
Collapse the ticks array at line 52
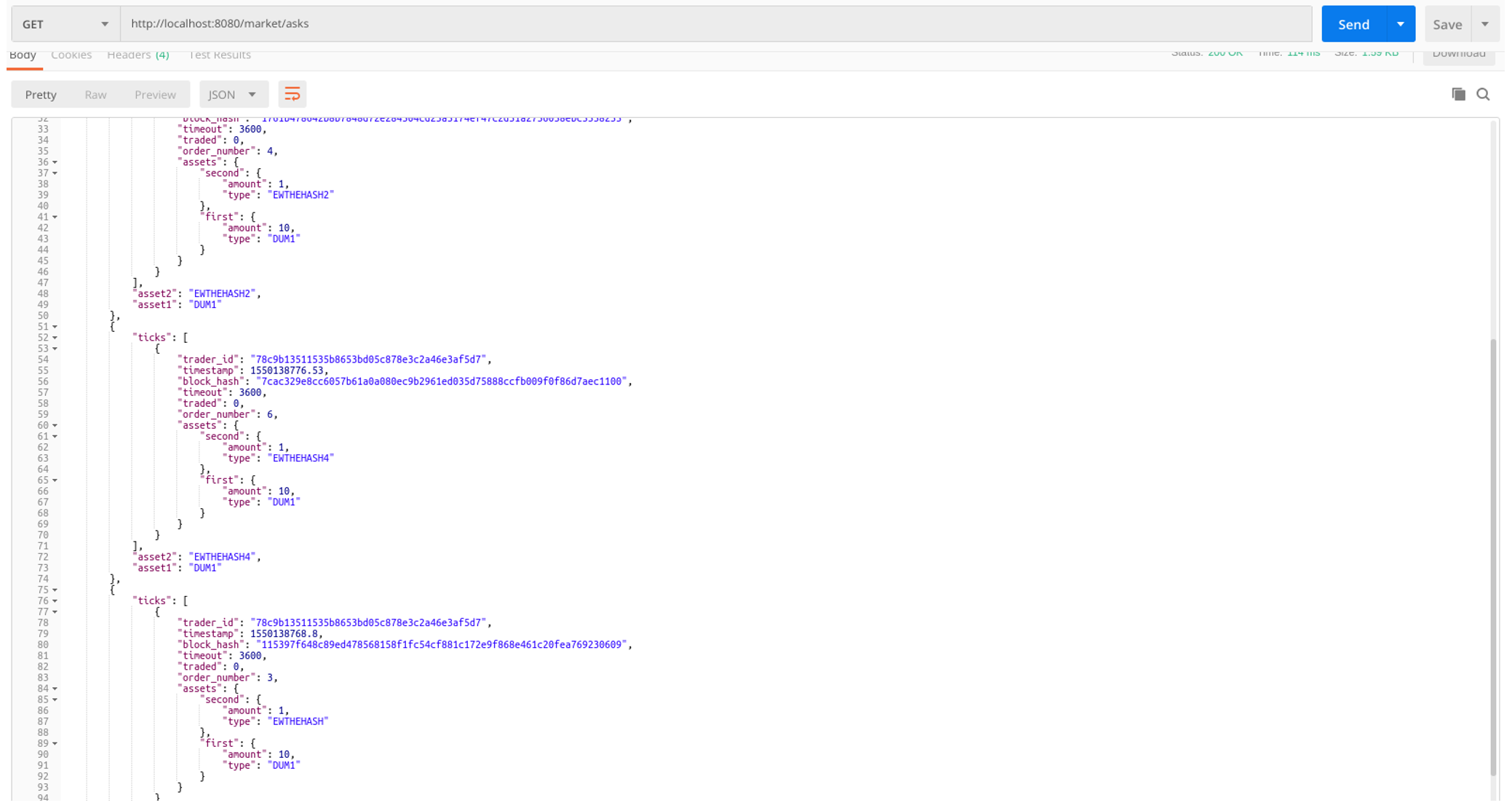55,338
